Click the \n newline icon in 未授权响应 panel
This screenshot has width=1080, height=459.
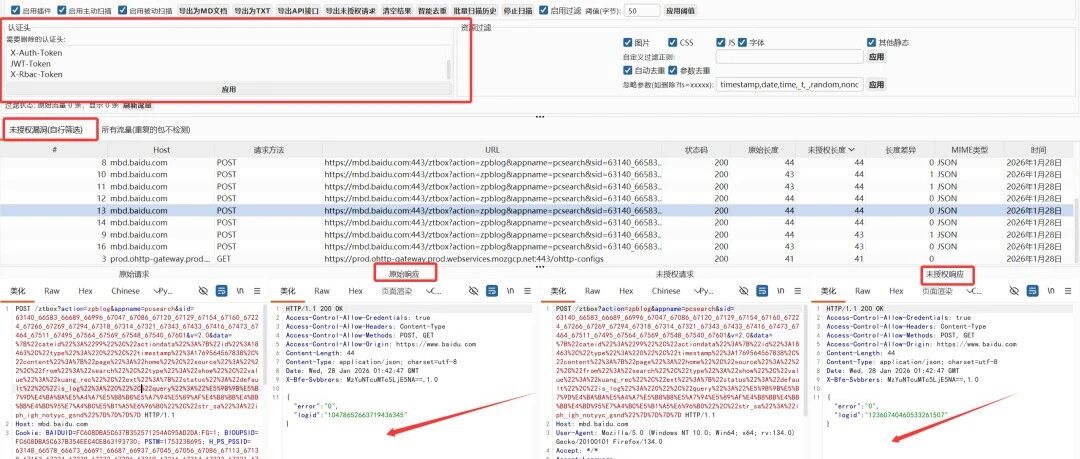(1050, 291)
